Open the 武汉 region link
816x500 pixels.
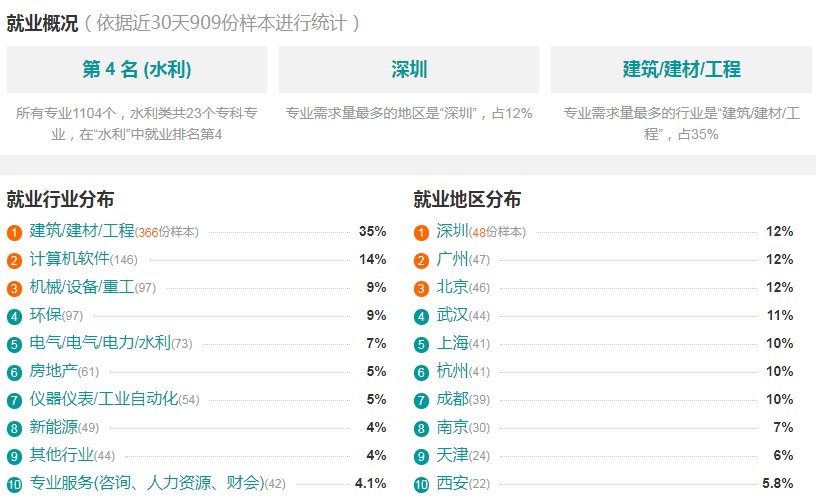coord(452,315)
